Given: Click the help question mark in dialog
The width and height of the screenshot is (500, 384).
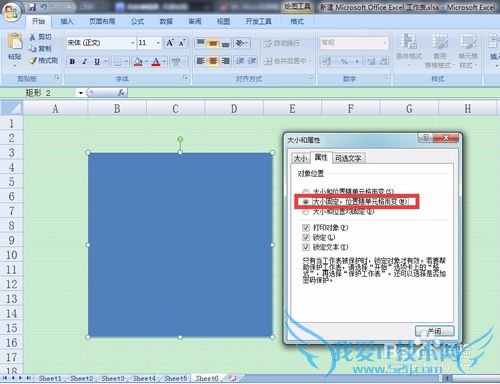Looking at the screenshot, I should 425,138.
